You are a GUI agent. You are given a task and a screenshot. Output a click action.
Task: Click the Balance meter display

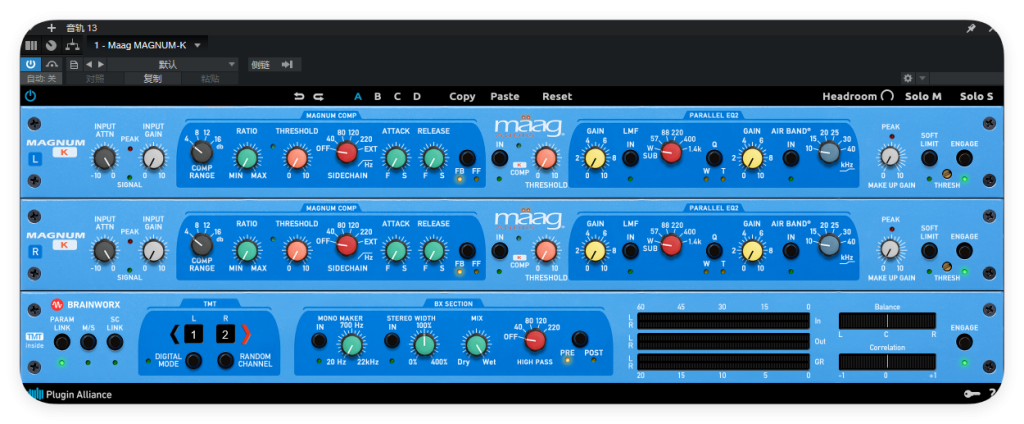887,321
